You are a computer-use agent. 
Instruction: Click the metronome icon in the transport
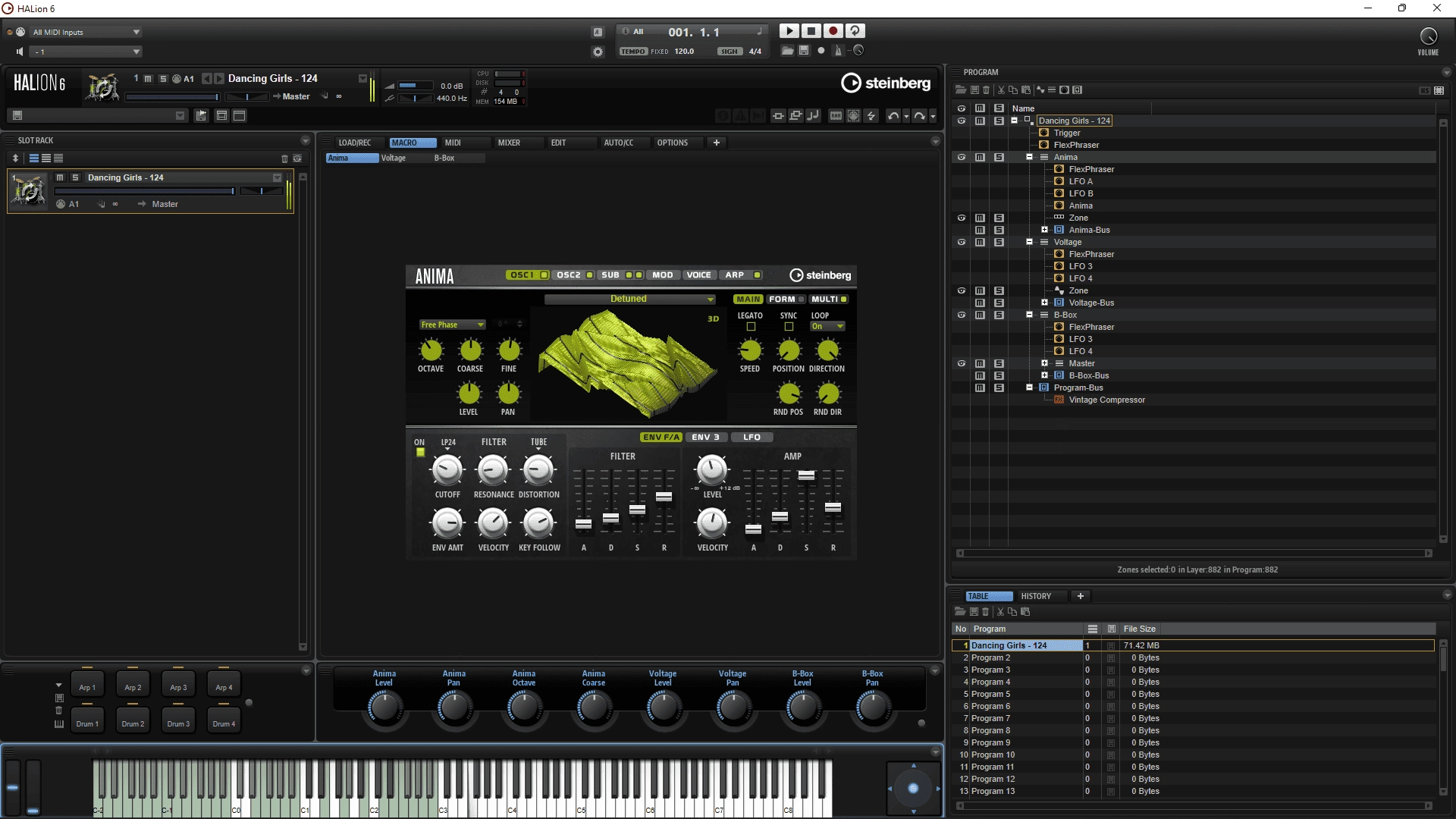click(x=838, y=51)
